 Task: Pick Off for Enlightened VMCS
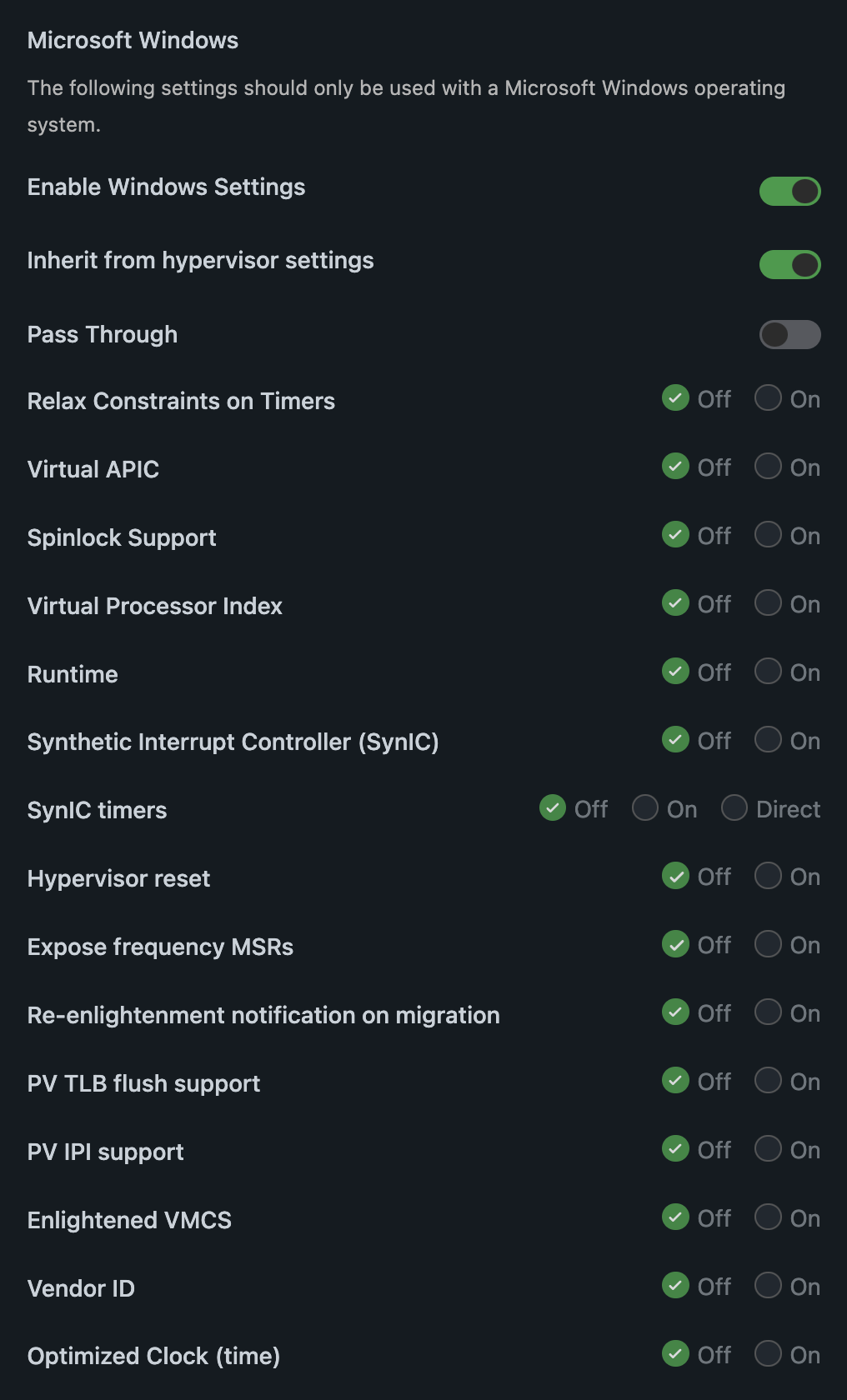click(675, 1217)
